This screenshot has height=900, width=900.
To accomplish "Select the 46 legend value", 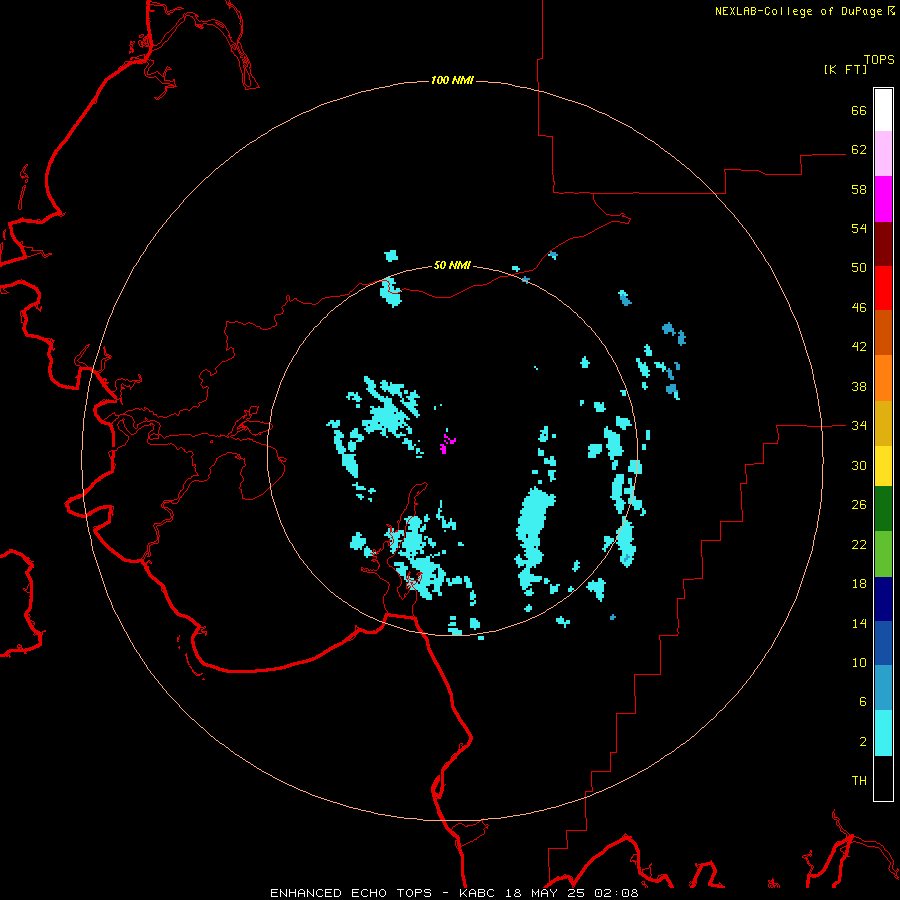I will click(x=859, y=308).
